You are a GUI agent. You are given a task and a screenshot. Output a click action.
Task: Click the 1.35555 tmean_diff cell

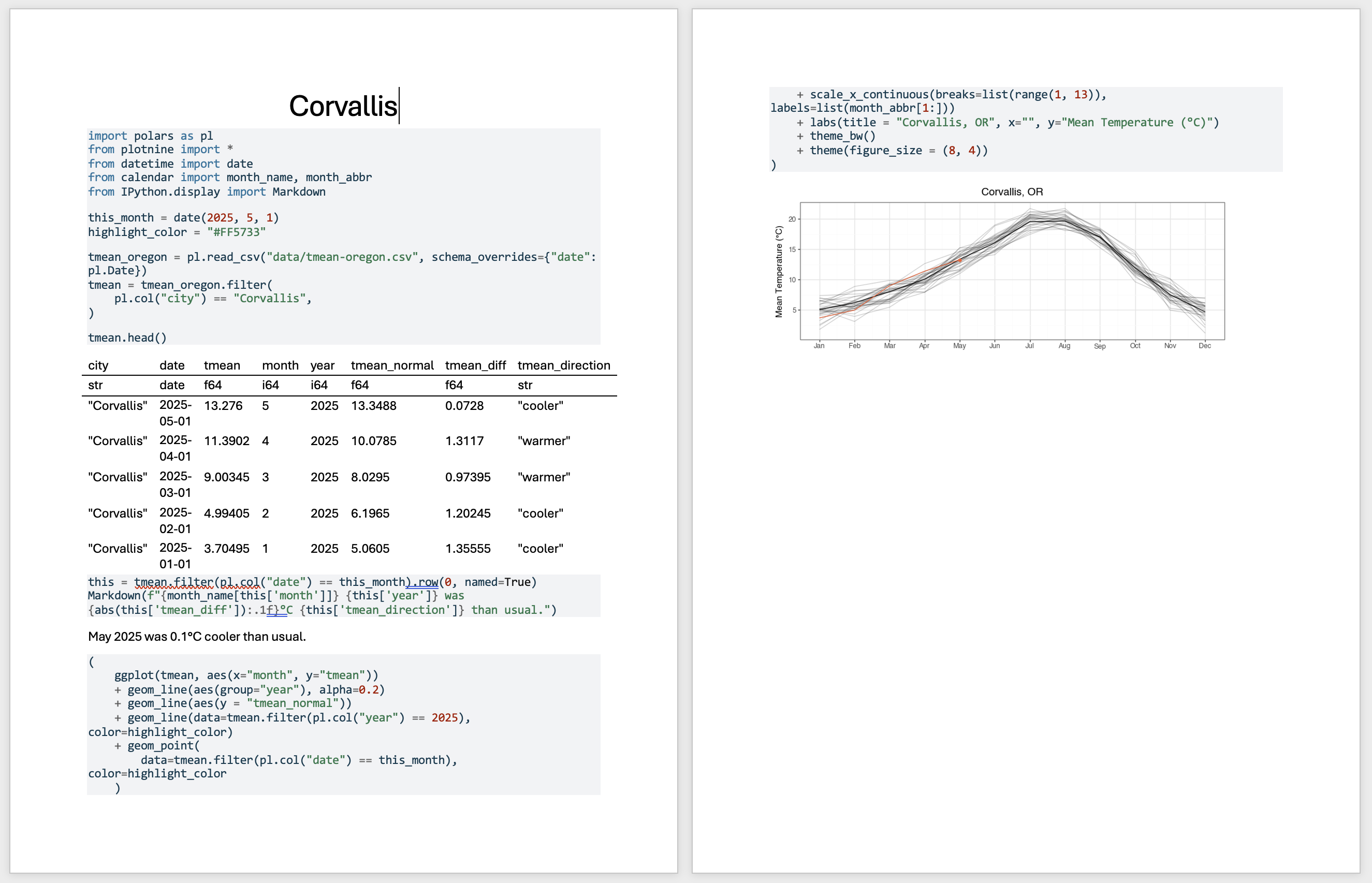[468, 549]
